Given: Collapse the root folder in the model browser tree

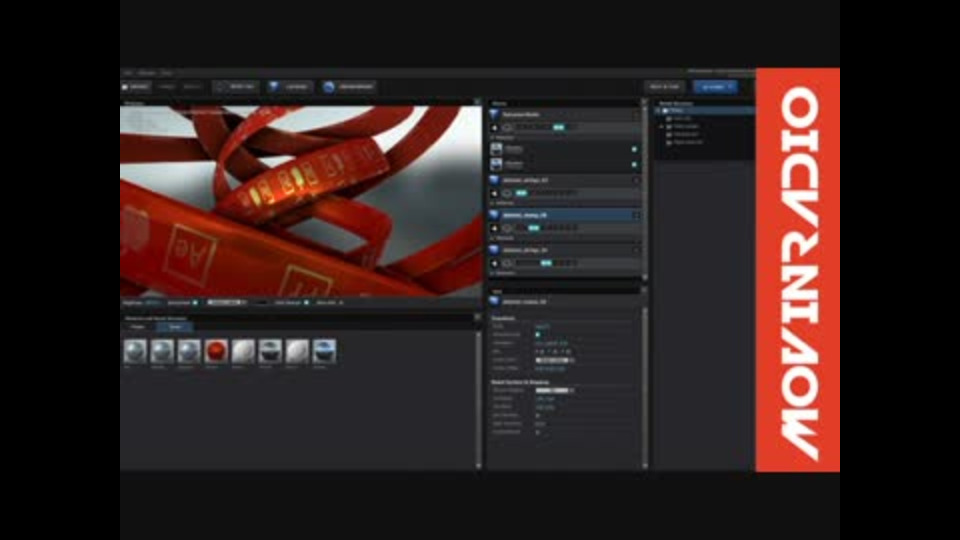Looking at the screenshot, I should click(658, 111).
